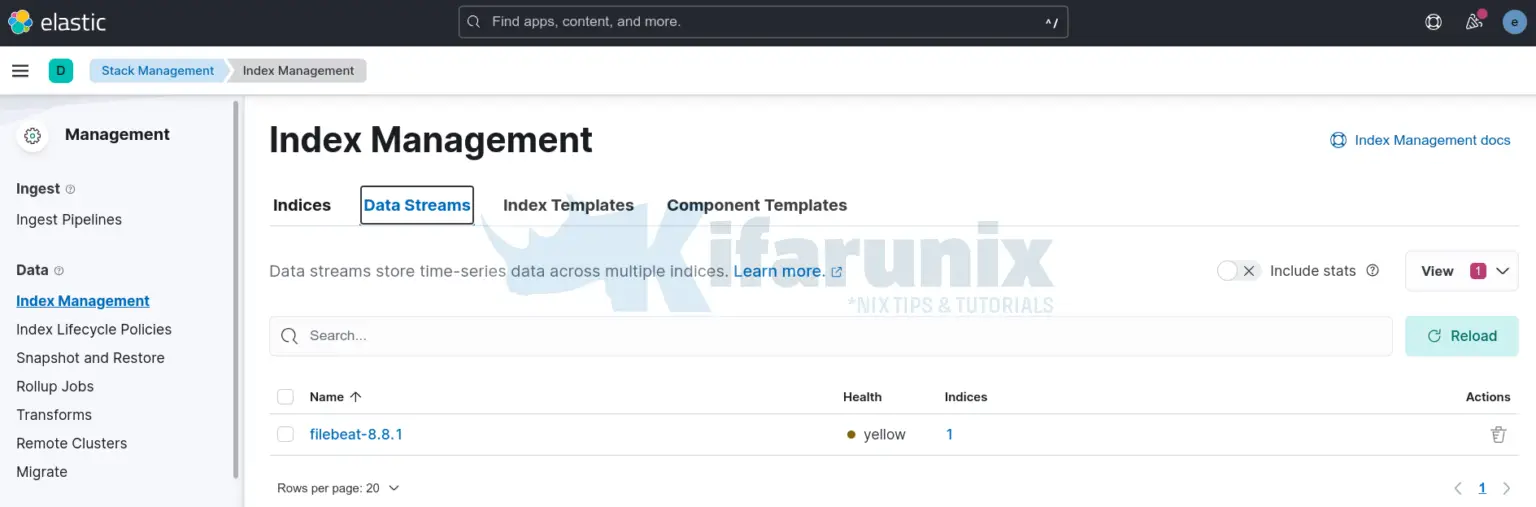The width and height of the screenshot is (1536, 507).
Task: Switch to the Index Templates tab
Action: (568, 205)
